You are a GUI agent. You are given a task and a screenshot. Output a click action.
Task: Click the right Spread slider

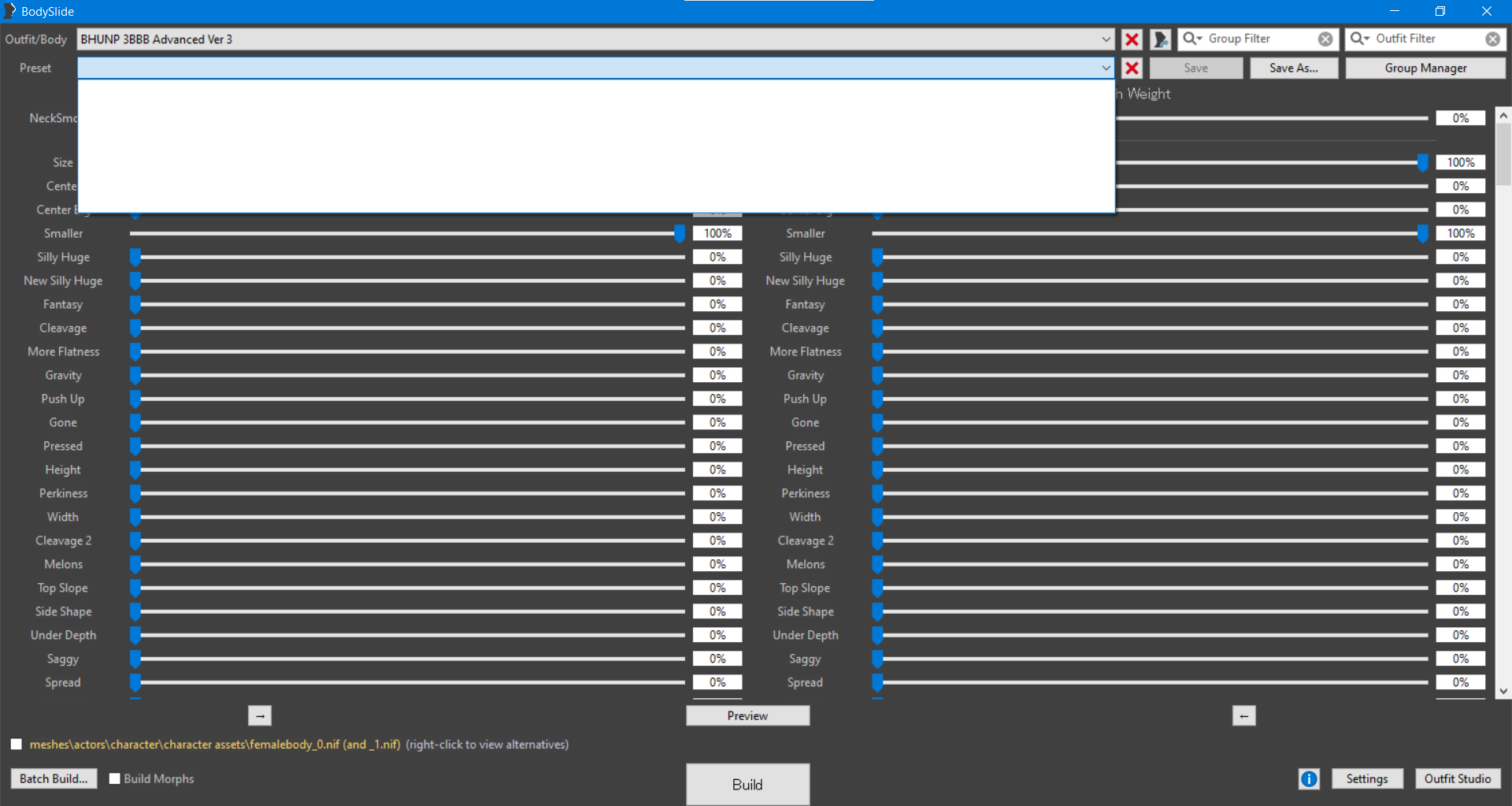(x=1150, y=682)
